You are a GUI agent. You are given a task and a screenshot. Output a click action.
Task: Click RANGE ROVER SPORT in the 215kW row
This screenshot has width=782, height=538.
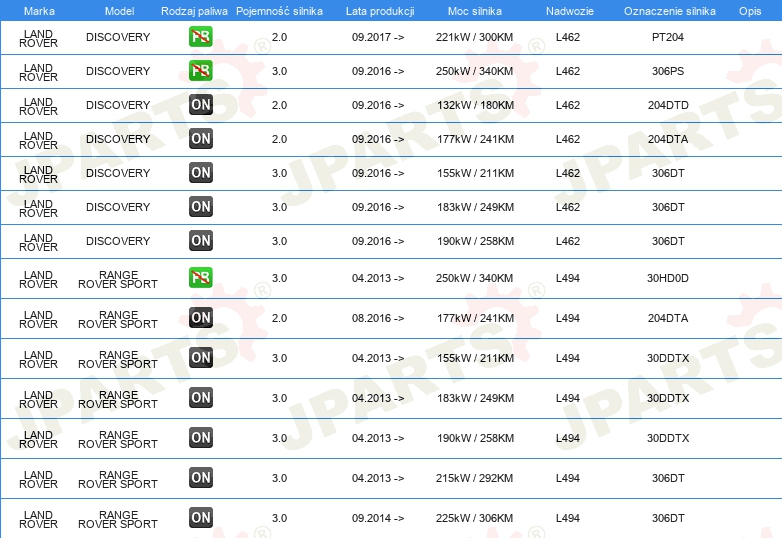pyautogui.click(x=118, y=479)
